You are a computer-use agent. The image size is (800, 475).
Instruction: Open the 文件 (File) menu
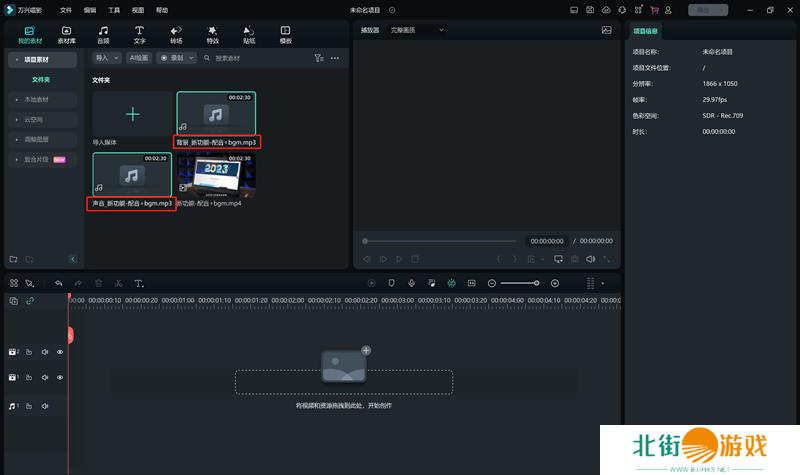(66, 9)
